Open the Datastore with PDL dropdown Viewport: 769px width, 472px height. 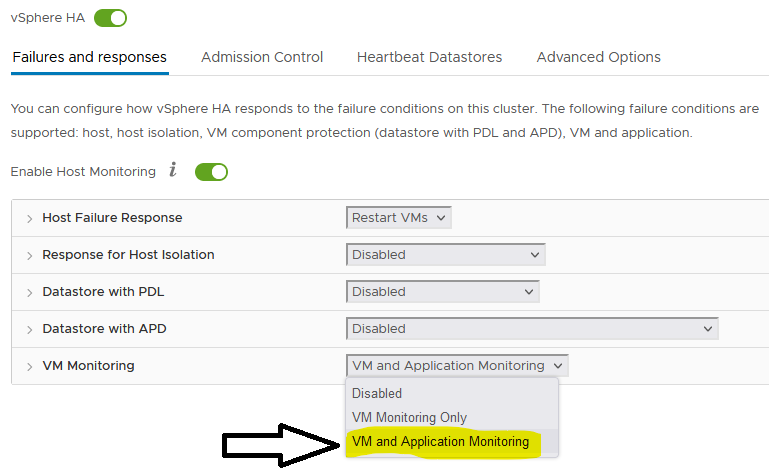(x=442, y=291)
